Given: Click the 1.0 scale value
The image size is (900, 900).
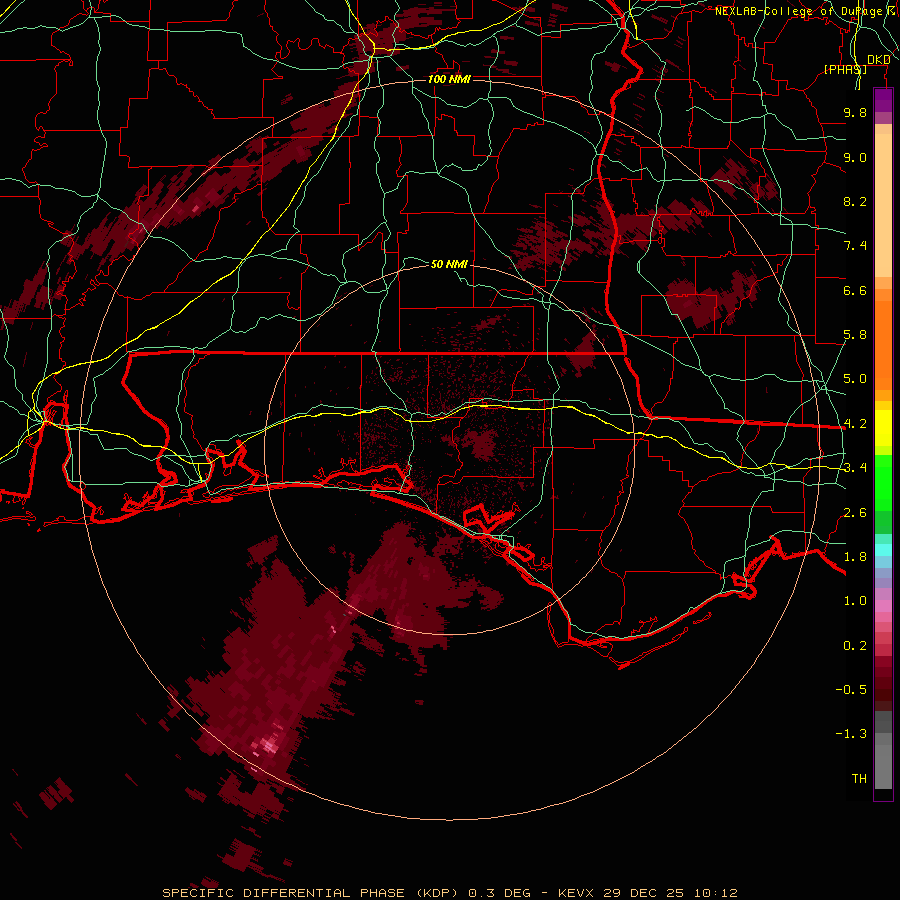Looking at the screenshot, I should pos(855,601).
